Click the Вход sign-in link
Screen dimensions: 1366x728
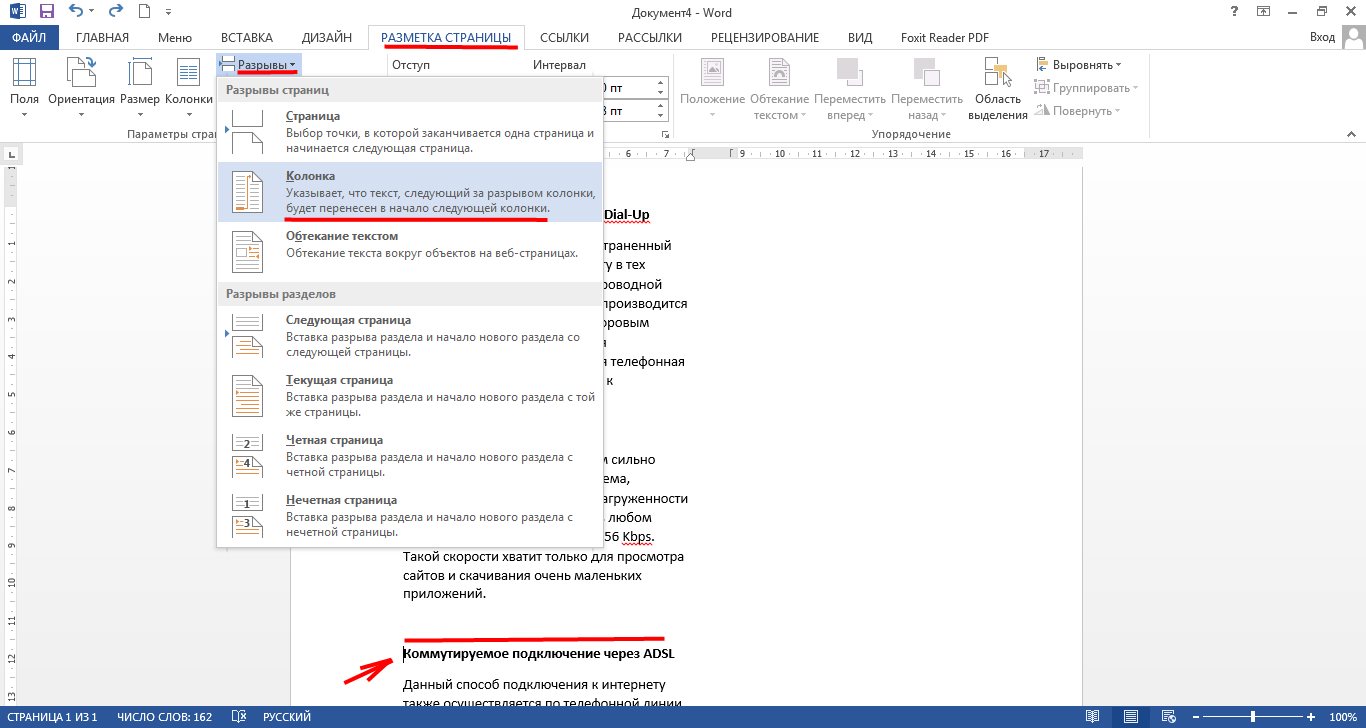[1322, 38]
